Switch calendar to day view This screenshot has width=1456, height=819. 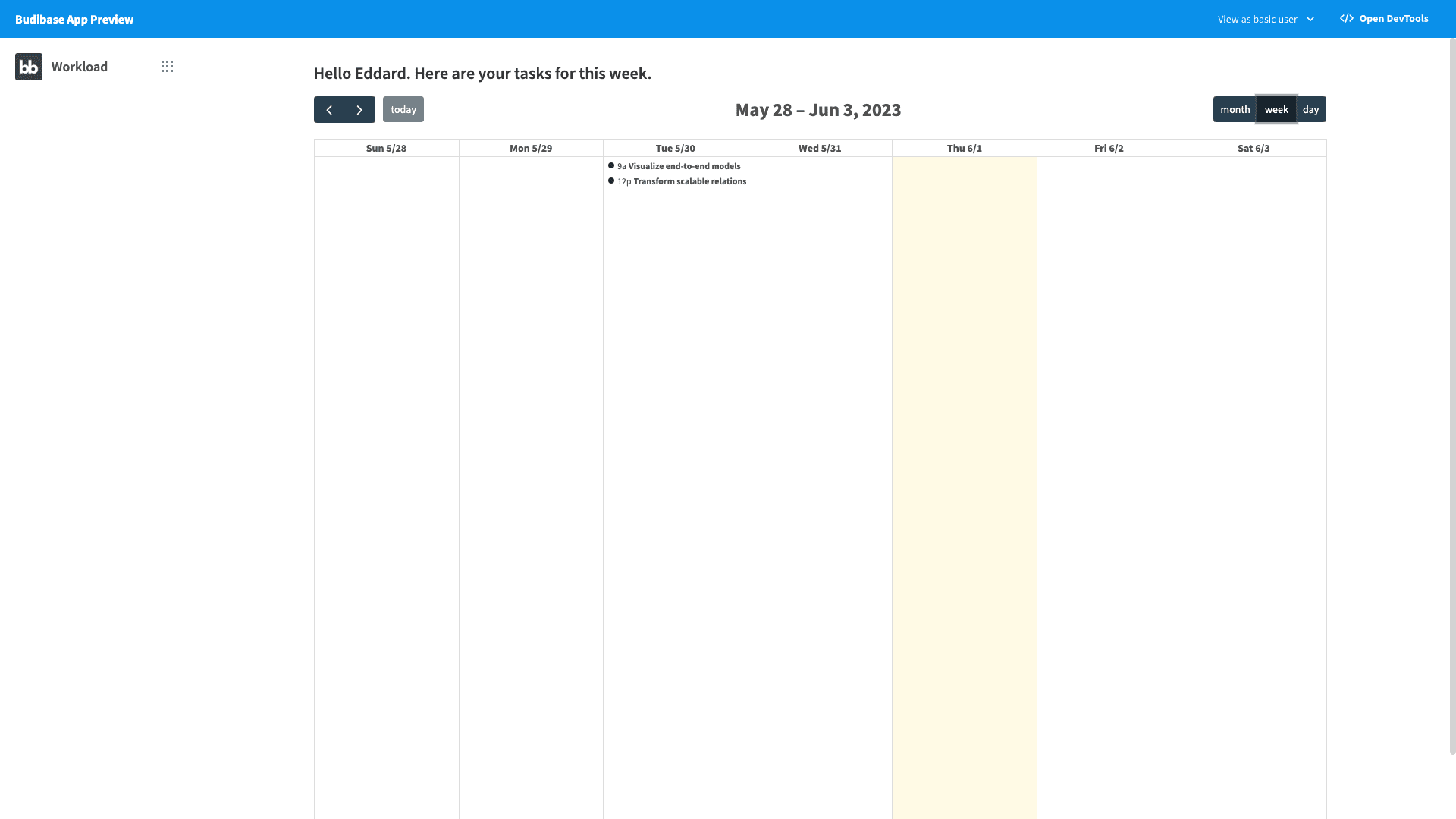coord(1311,109)
